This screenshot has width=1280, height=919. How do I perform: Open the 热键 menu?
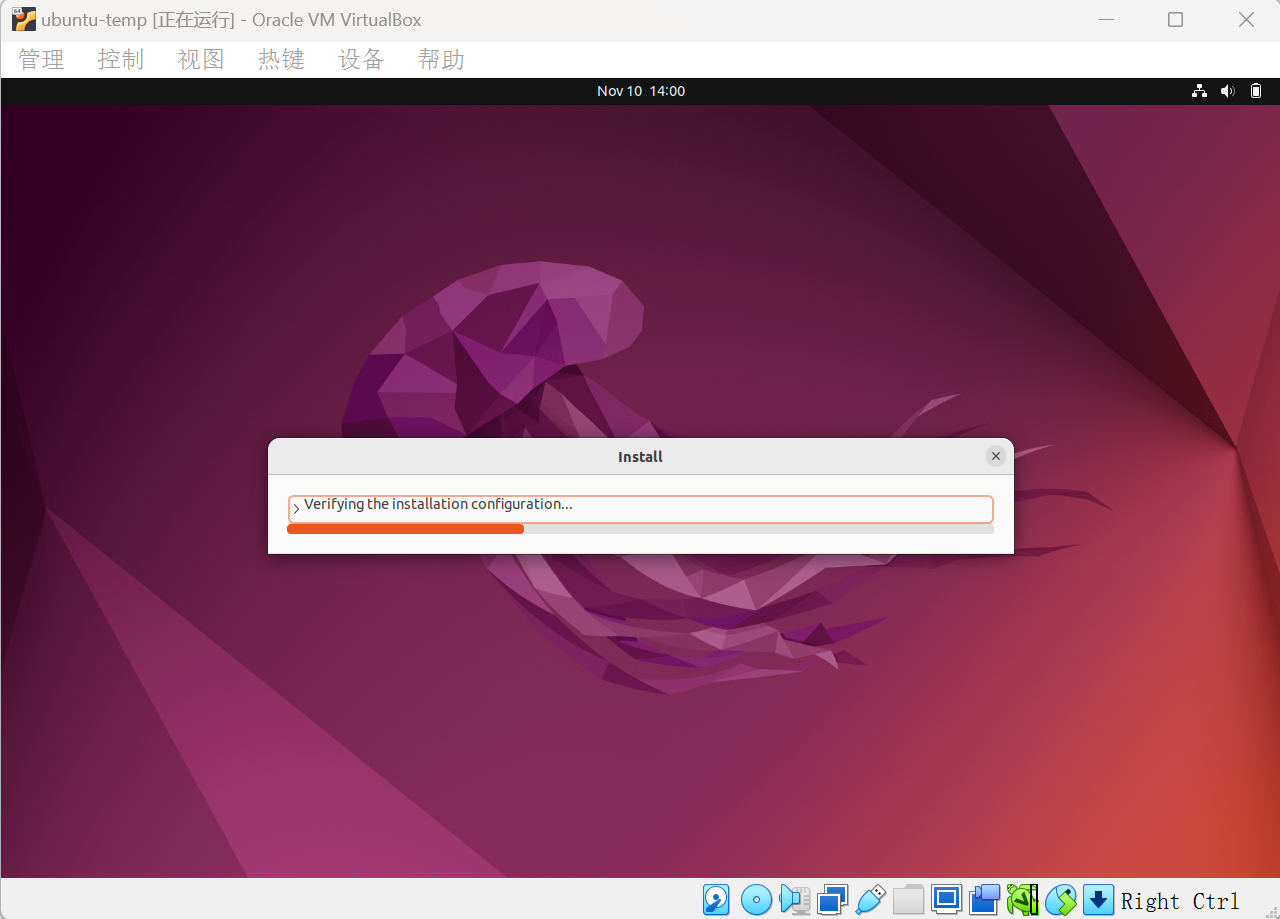(x=281, y=60)
